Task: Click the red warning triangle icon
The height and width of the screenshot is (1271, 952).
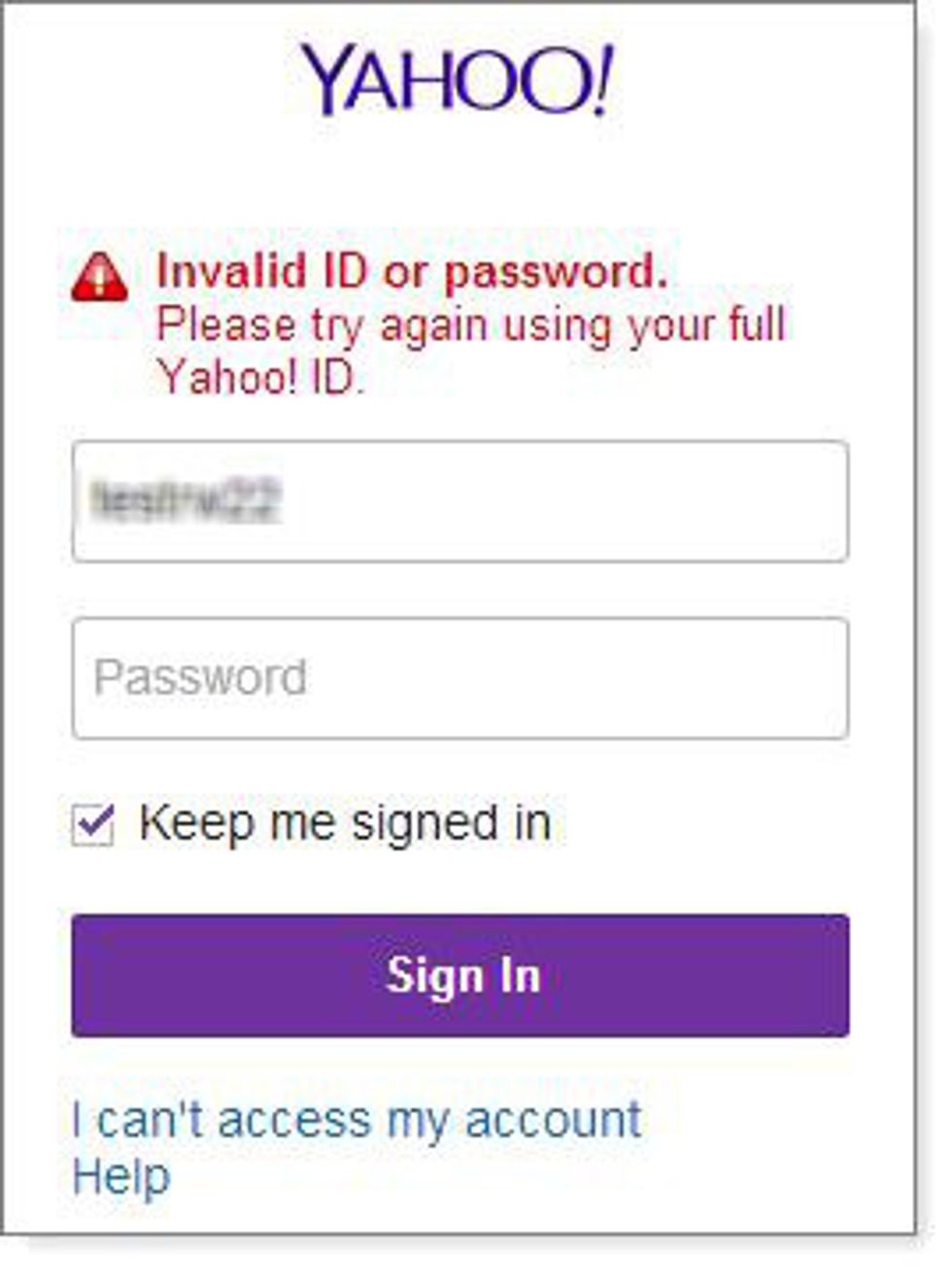Action: click(x=99, y=277)
